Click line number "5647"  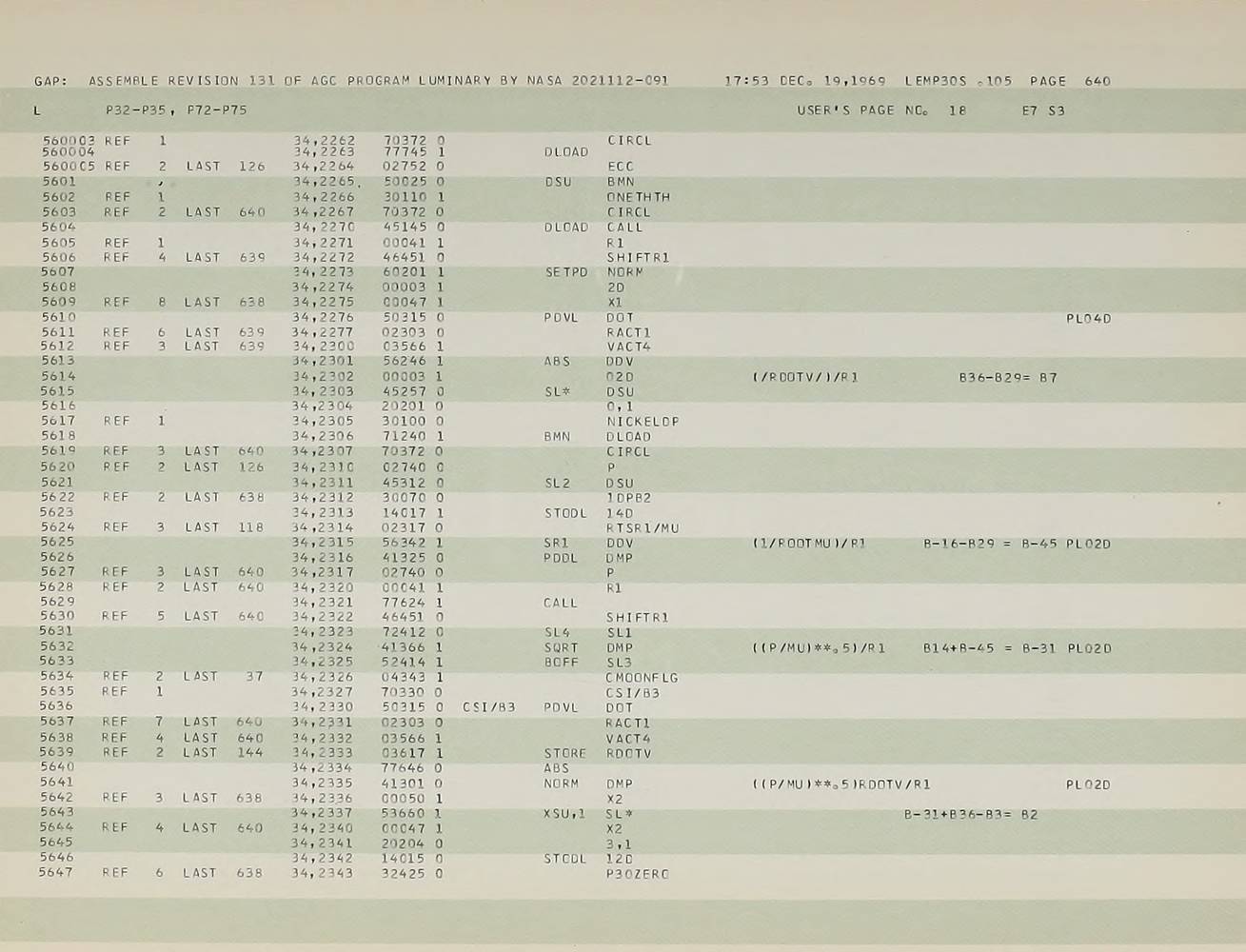click(56, 872)
